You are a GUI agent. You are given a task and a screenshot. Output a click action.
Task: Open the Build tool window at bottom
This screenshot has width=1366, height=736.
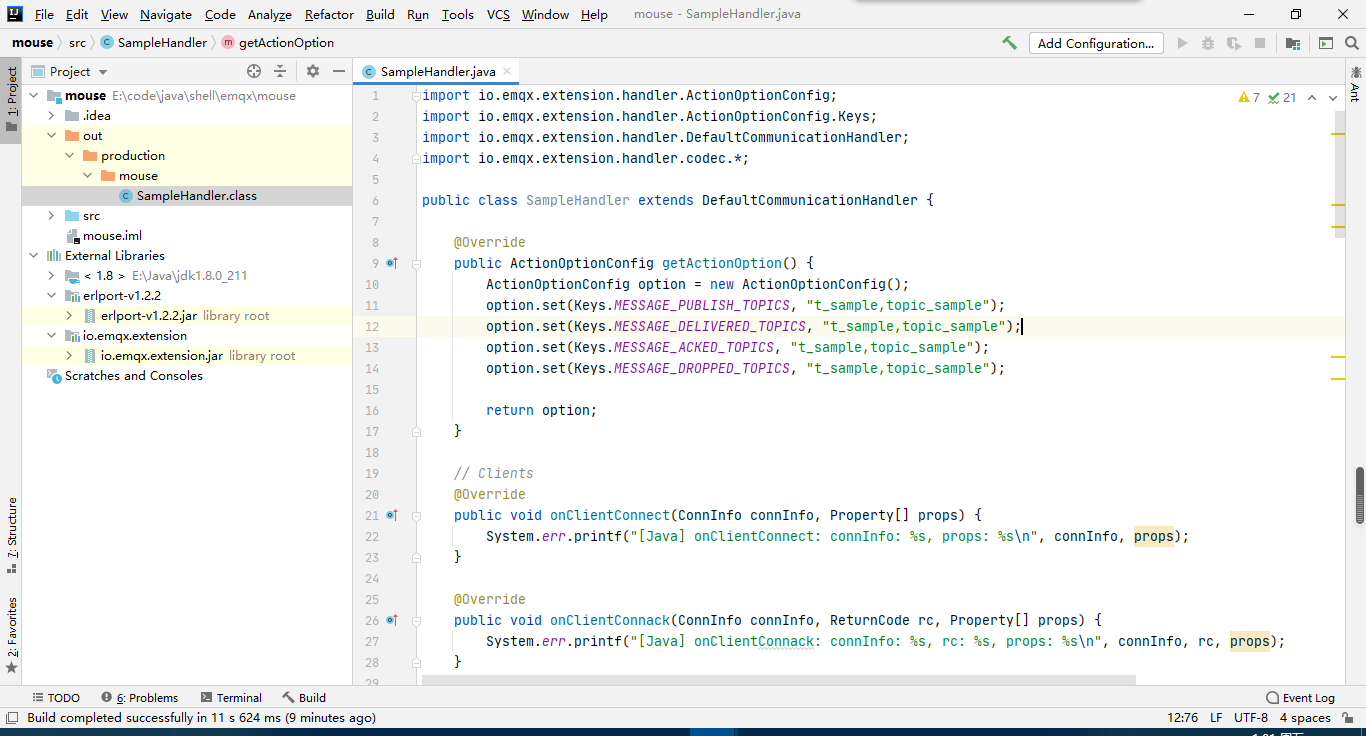point(304,698)
